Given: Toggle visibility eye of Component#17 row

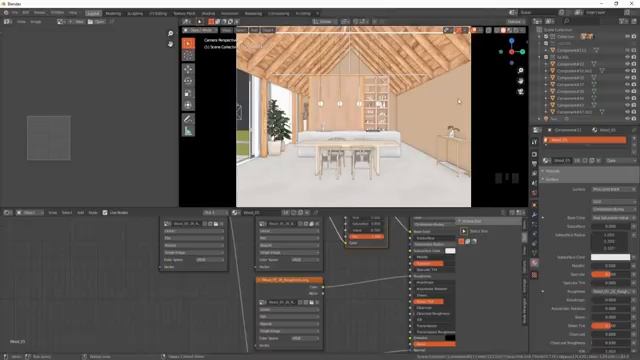Looking at the screenshot, I should click(627, 84).
